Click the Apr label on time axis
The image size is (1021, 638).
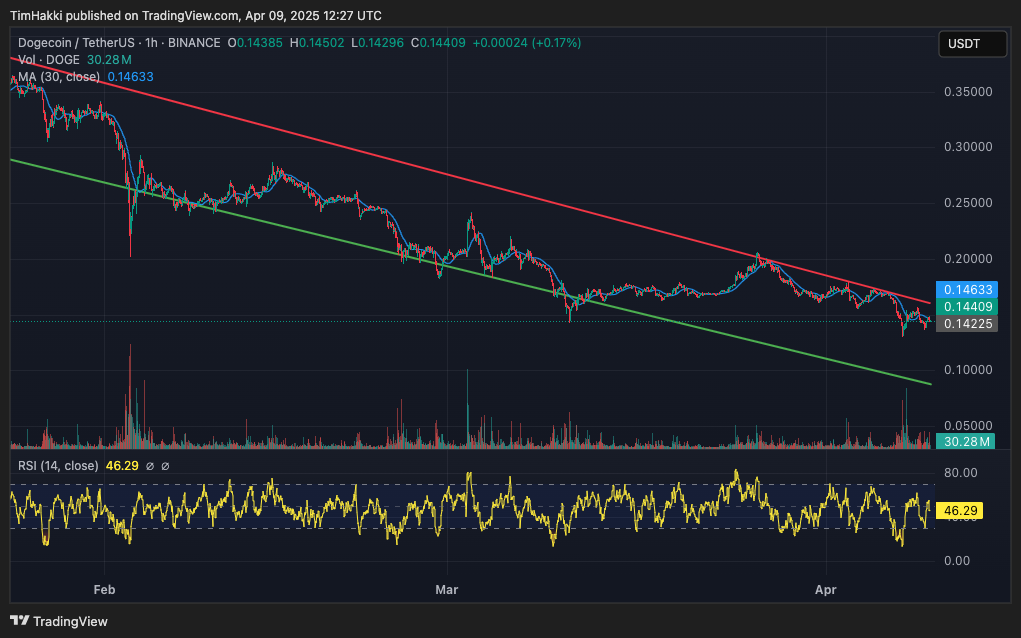tap(826, 590)
